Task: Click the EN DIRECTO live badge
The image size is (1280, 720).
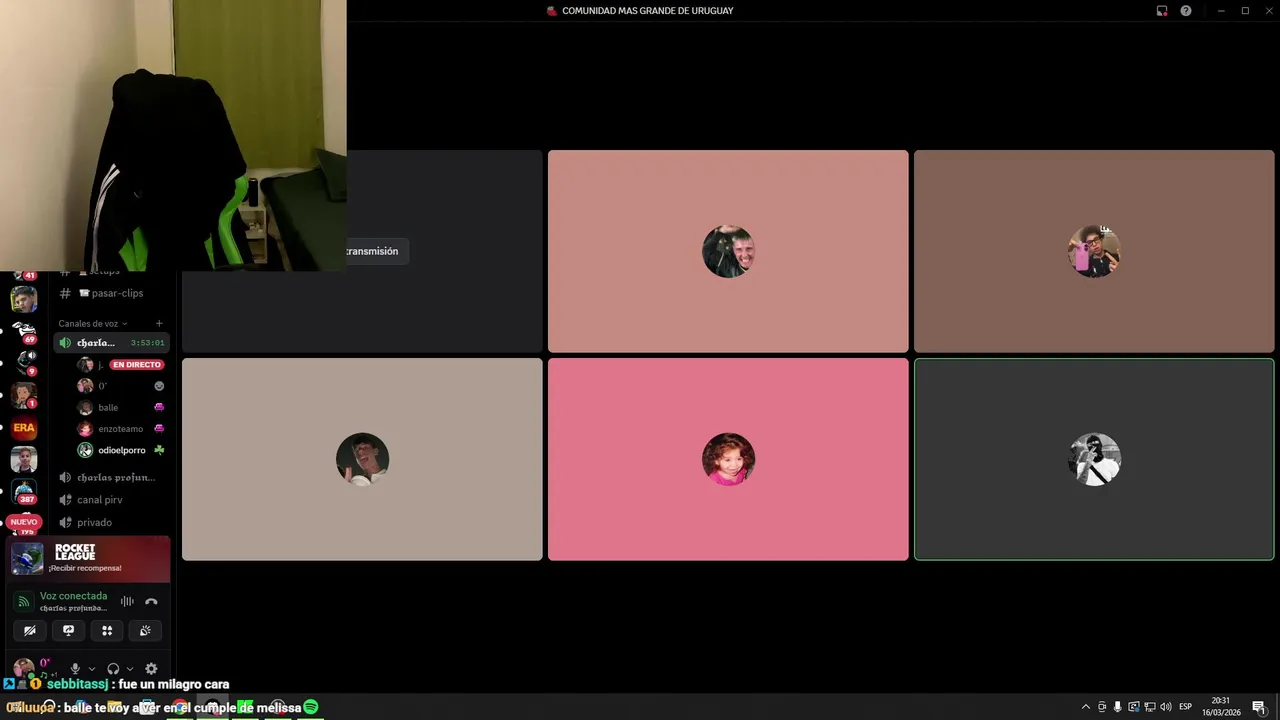Action: pyautogui.click(x=137, y=365)
